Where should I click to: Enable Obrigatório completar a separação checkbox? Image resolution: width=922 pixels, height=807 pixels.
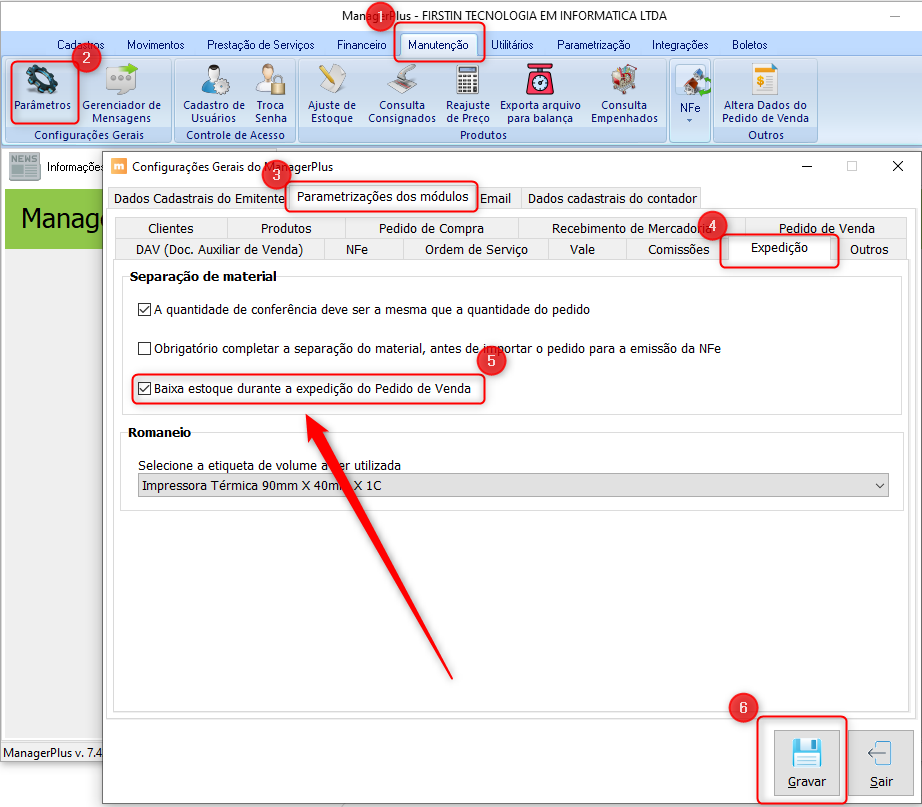(x=145, y=349)
